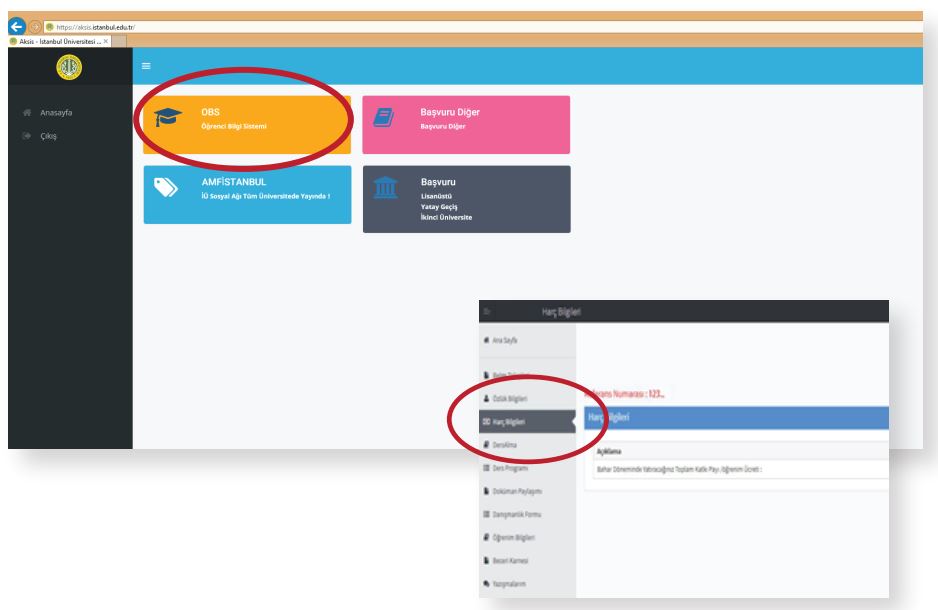Click the red Referans Numarası text
The width and height of the screenshot is (938, 610).
[625, 394]
